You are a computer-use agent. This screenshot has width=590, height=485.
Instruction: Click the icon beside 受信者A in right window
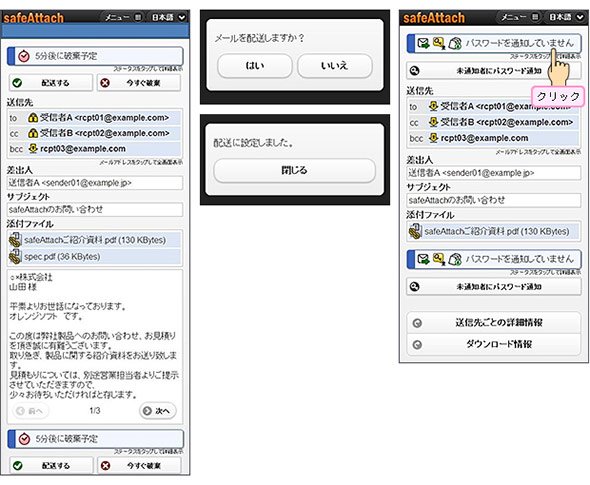(x=433, y=106)
